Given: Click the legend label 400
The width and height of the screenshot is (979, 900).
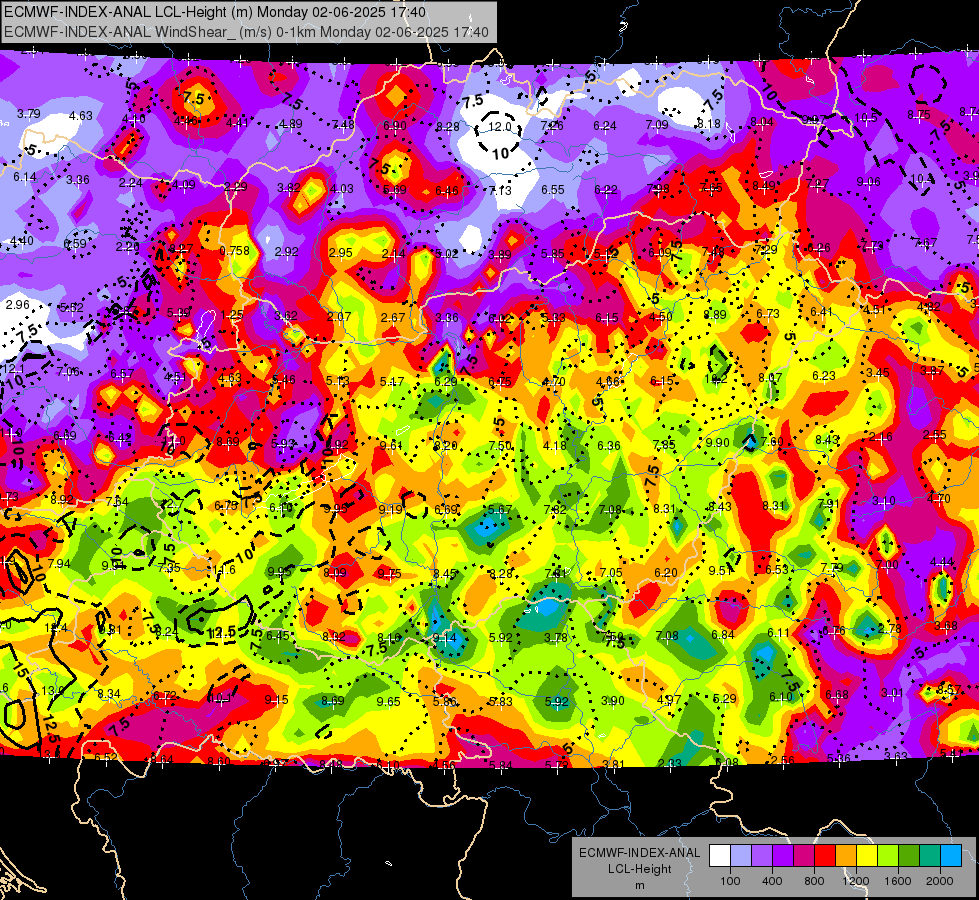Looking at the screenshot, I should 772,881.
